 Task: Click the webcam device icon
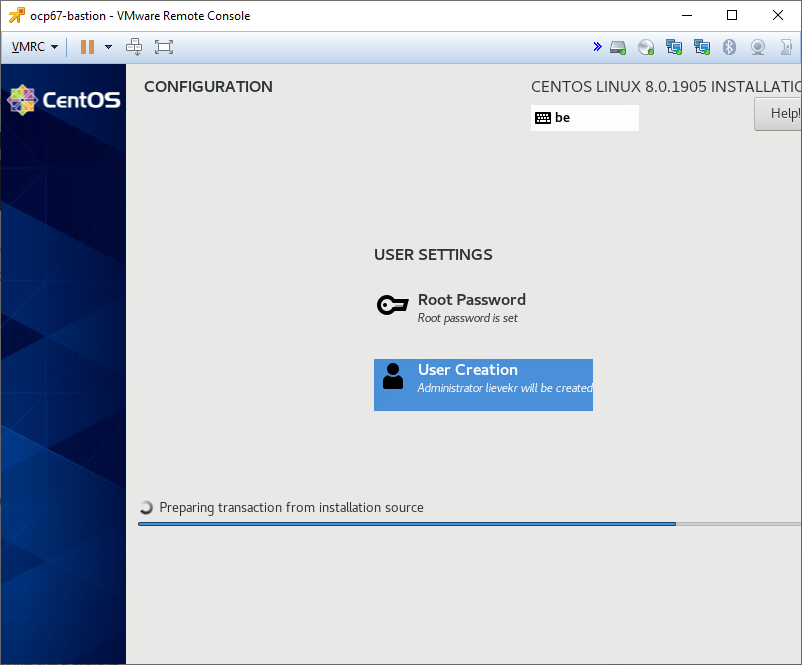click(758, 48)
